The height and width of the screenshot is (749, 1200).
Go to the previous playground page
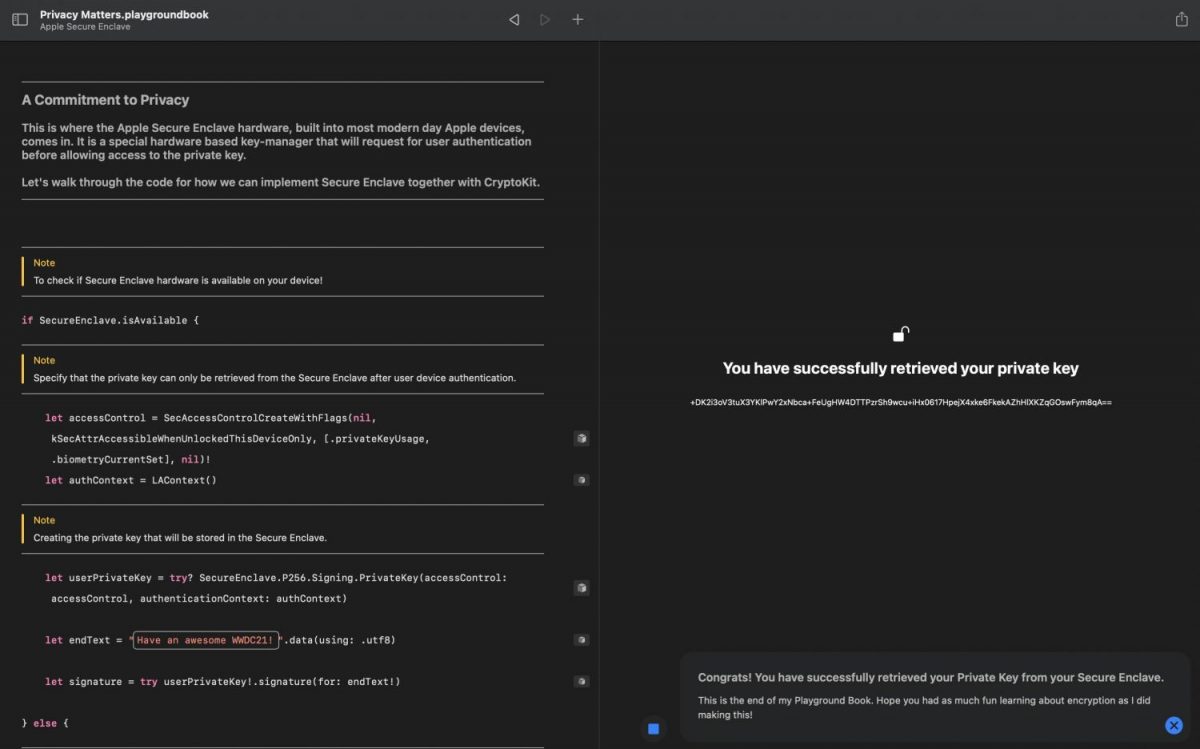514,20
